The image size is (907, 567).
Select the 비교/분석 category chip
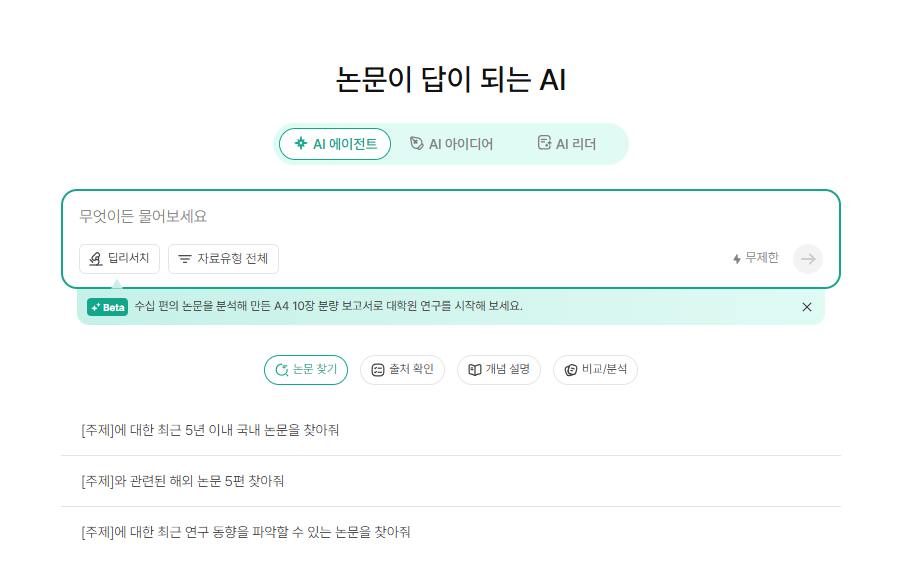coord(595,370)
